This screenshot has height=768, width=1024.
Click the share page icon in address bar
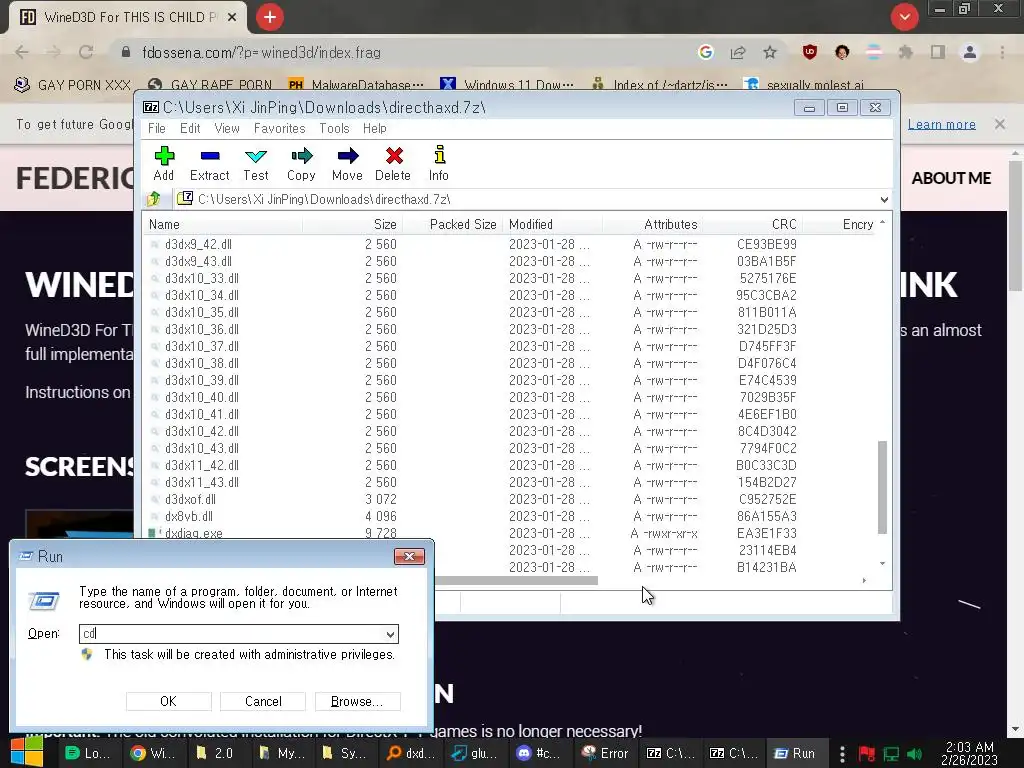[738, 52]
